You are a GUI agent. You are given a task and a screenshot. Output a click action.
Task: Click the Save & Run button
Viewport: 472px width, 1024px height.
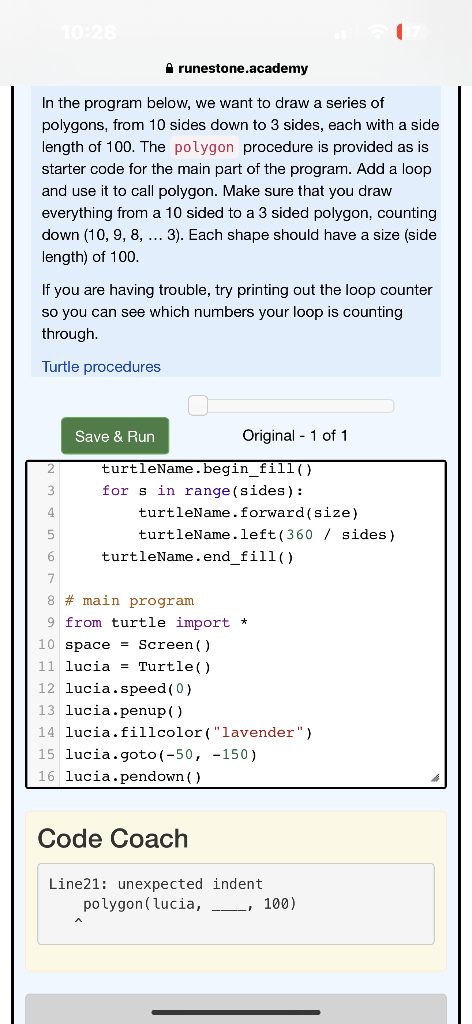coord(115,436)
